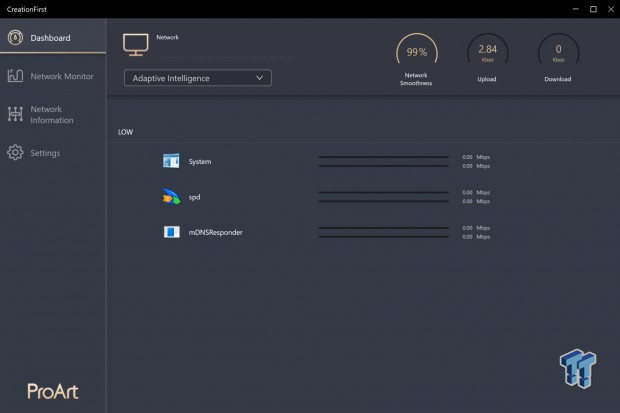Screen dimensions: 620x413
Task: Select the Network Monitor chart icon
Action: coord(15,76)
